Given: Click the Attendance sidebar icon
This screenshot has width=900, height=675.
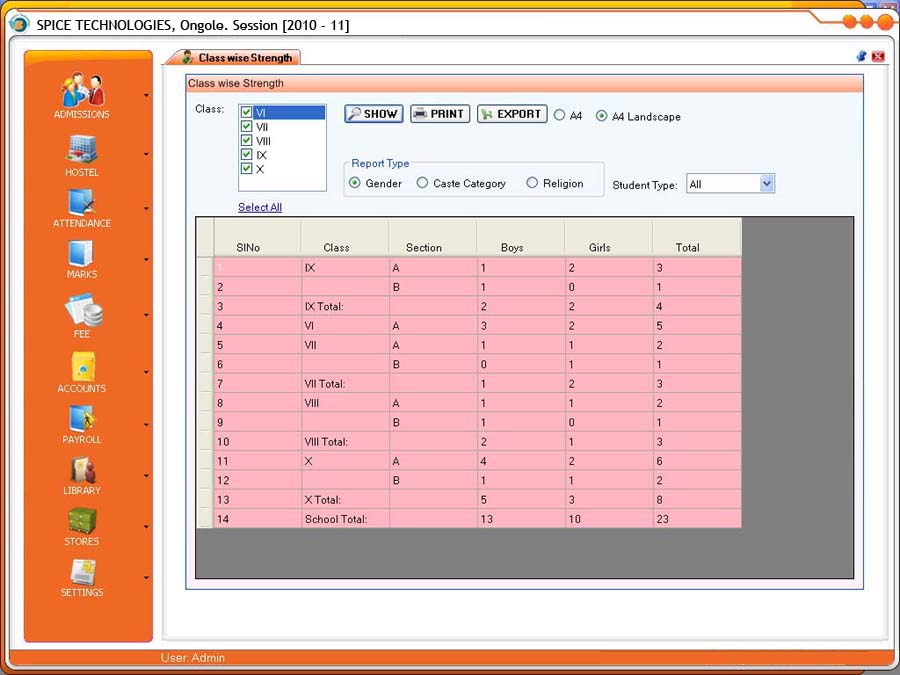Looking at the screenshot, I should click(82, 203).
